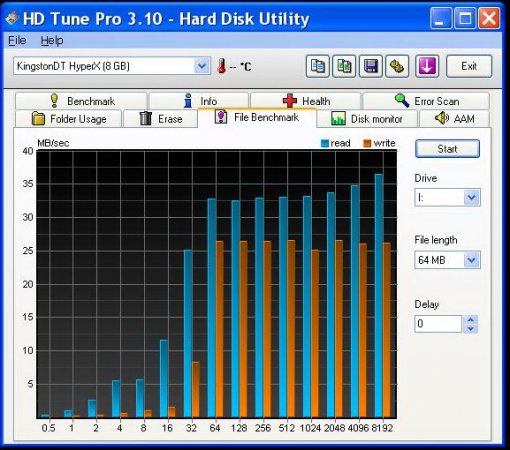Close the HD Tune Pro window
This screenshot has width=510, height=450.
489,18
